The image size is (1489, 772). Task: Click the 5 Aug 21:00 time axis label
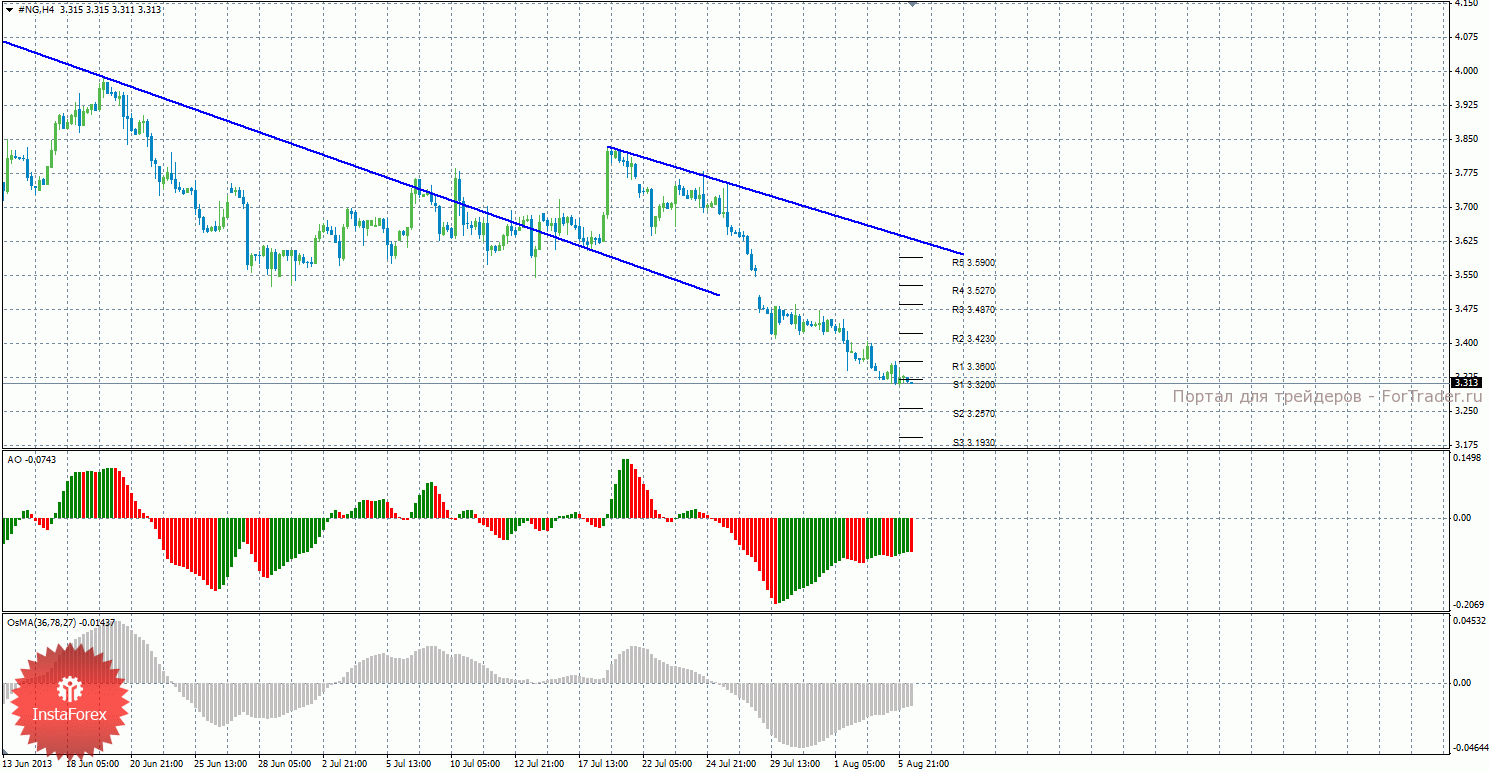click(x=924, y=764)
